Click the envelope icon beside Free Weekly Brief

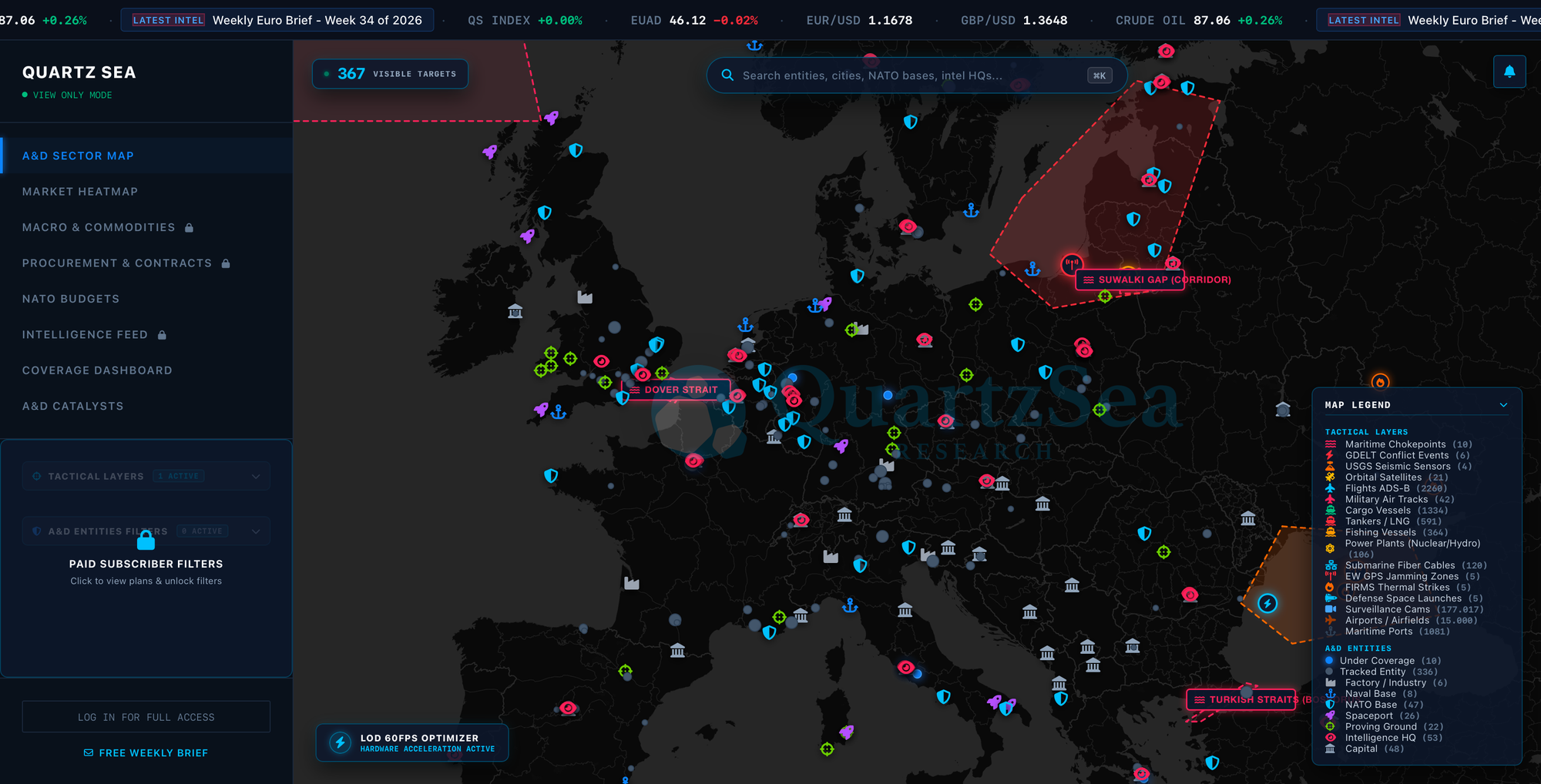tap(89, 753)
